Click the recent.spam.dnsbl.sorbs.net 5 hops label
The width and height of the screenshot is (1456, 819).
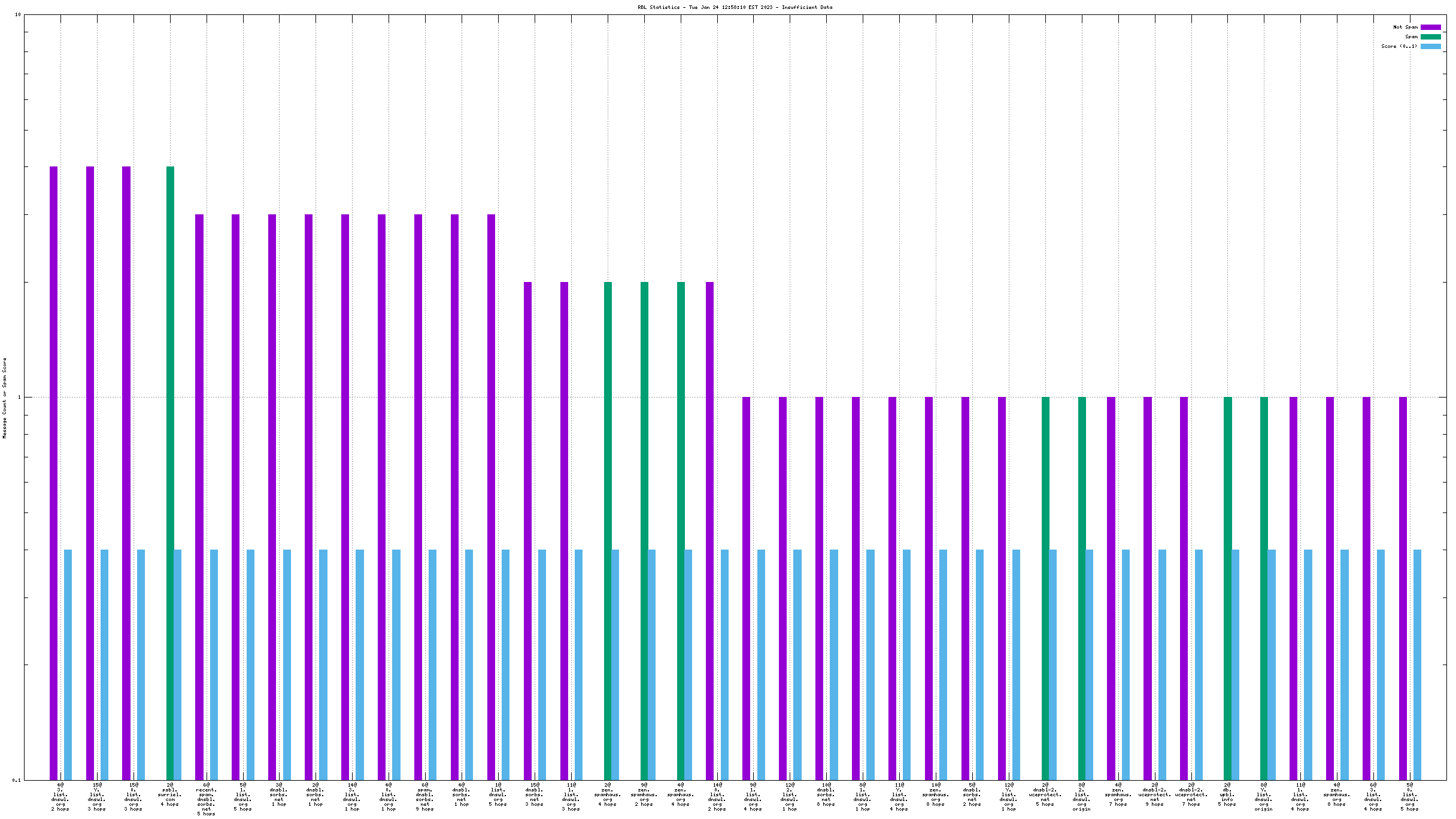pyautogui.click(x=207, y=799)
